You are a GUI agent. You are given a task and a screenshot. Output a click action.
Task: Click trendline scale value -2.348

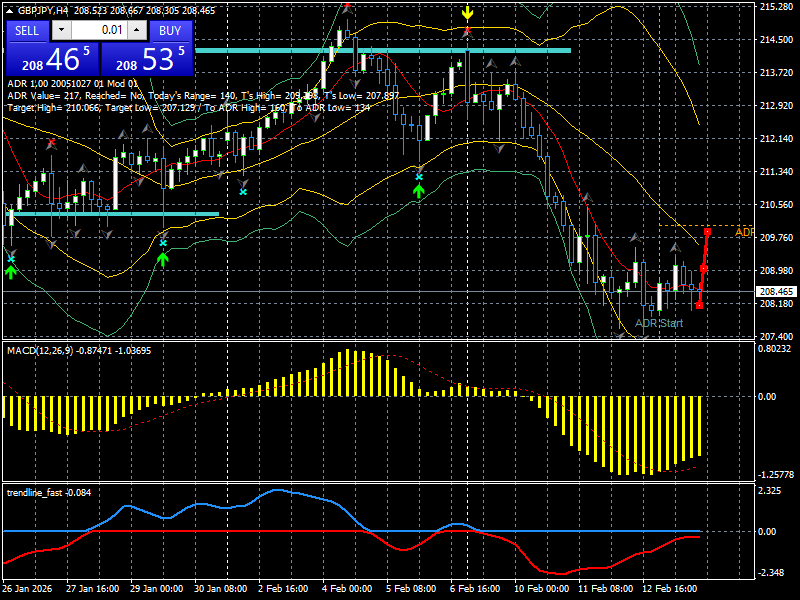pyautogui.click(x=771, y=572)
